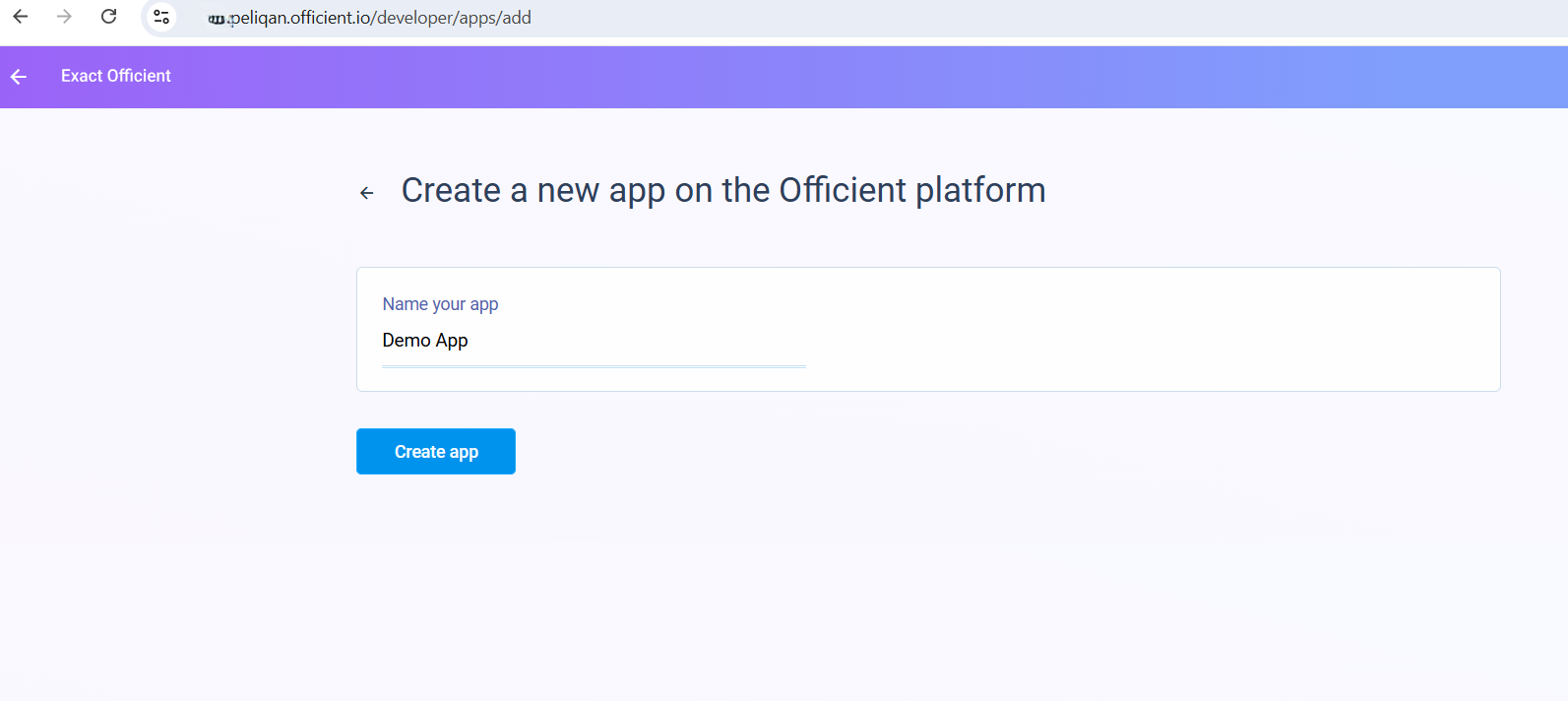Click the browser back arrow

(x=21, y=17)
